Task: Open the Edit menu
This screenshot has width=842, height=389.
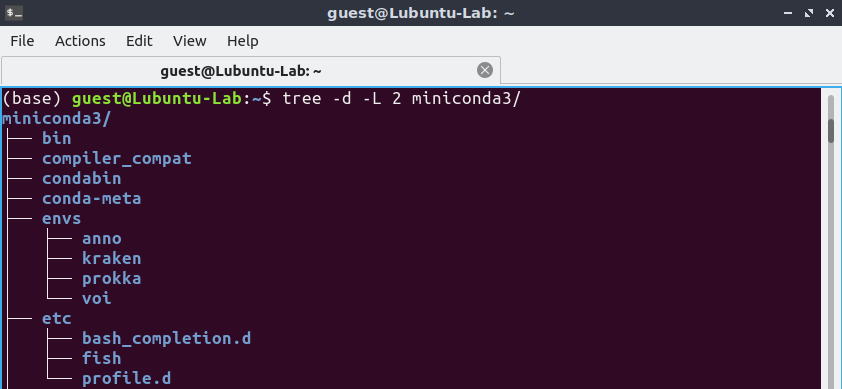Action: pos(139,41)
